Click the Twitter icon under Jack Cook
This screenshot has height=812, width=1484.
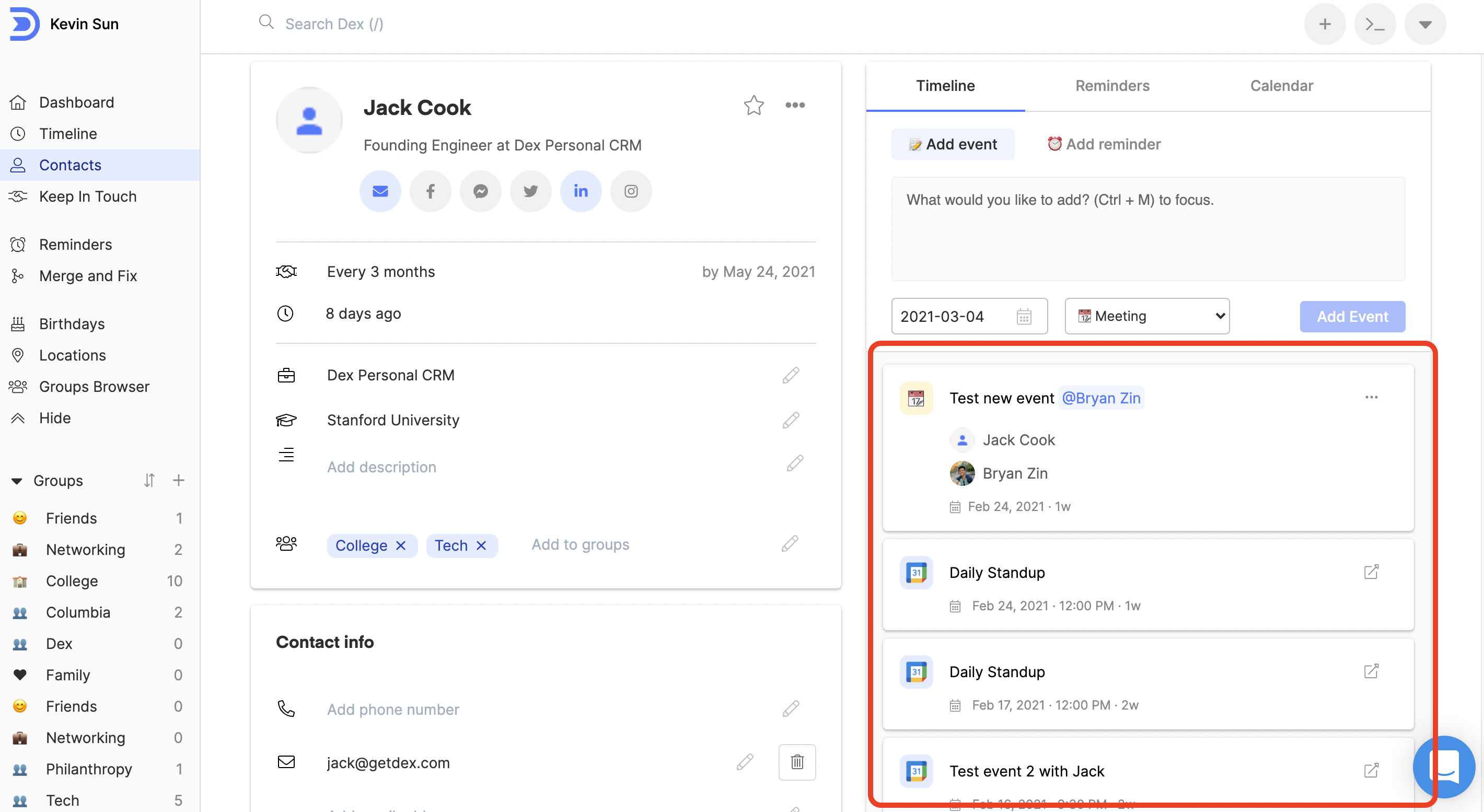click(x=530, y=191)
